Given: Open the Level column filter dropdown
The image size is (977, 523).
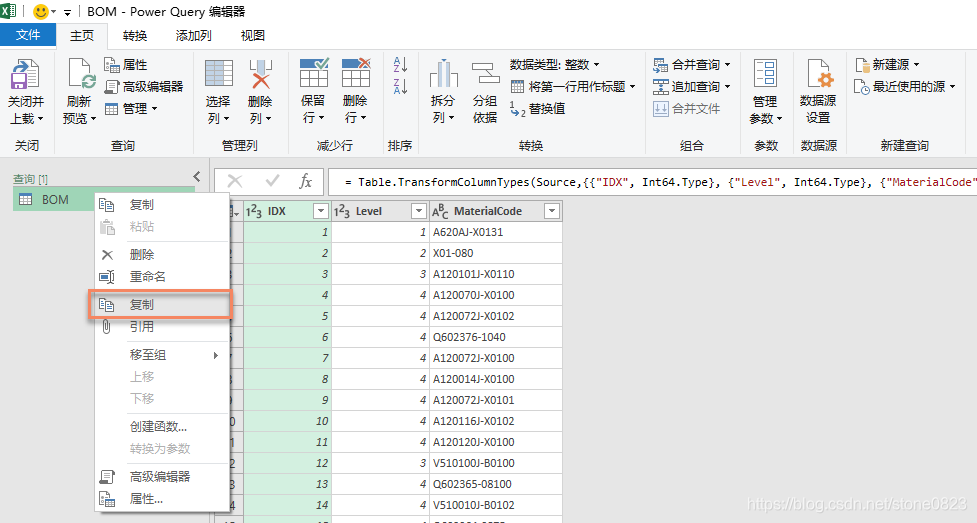Looking at the screenshot, I should [x=419, y=211].
